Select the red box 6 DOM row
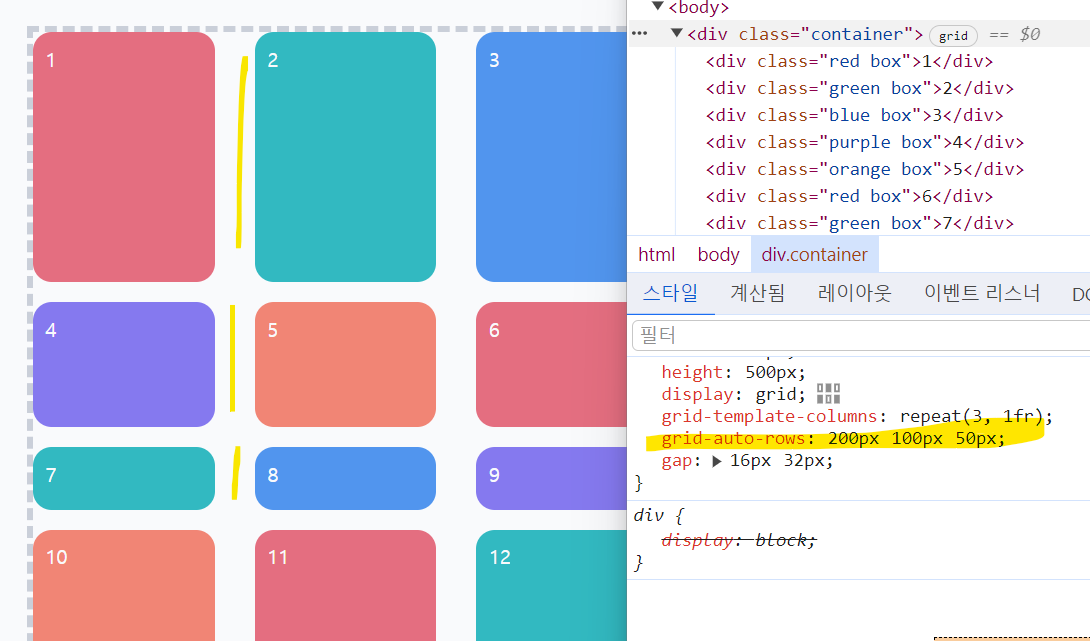This screenshot has width=1090, height=641. pyautogui.click(x=849, y=197)
